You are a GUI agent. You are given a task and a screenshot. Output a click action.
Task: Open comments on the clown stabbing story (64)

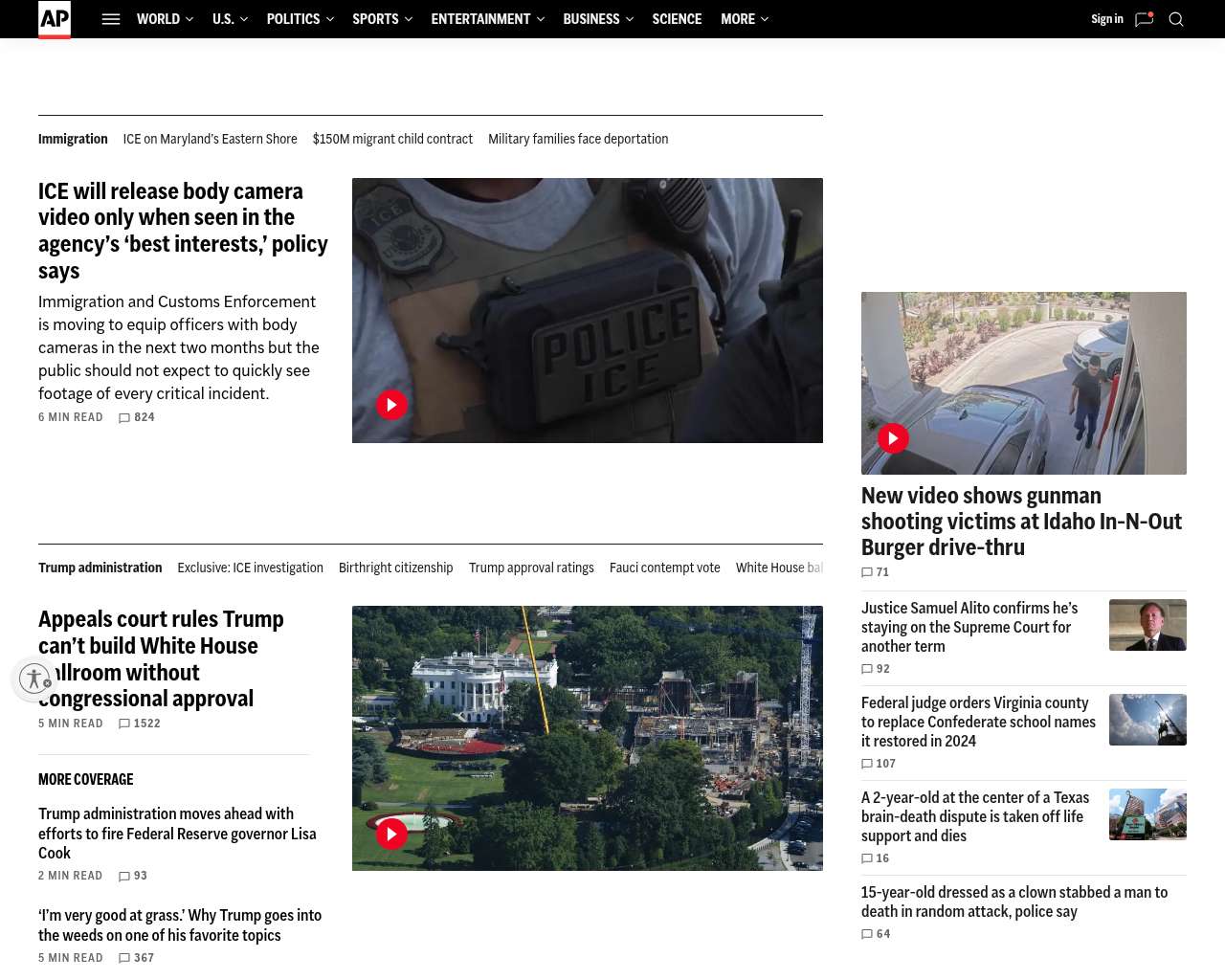point(876,934)
